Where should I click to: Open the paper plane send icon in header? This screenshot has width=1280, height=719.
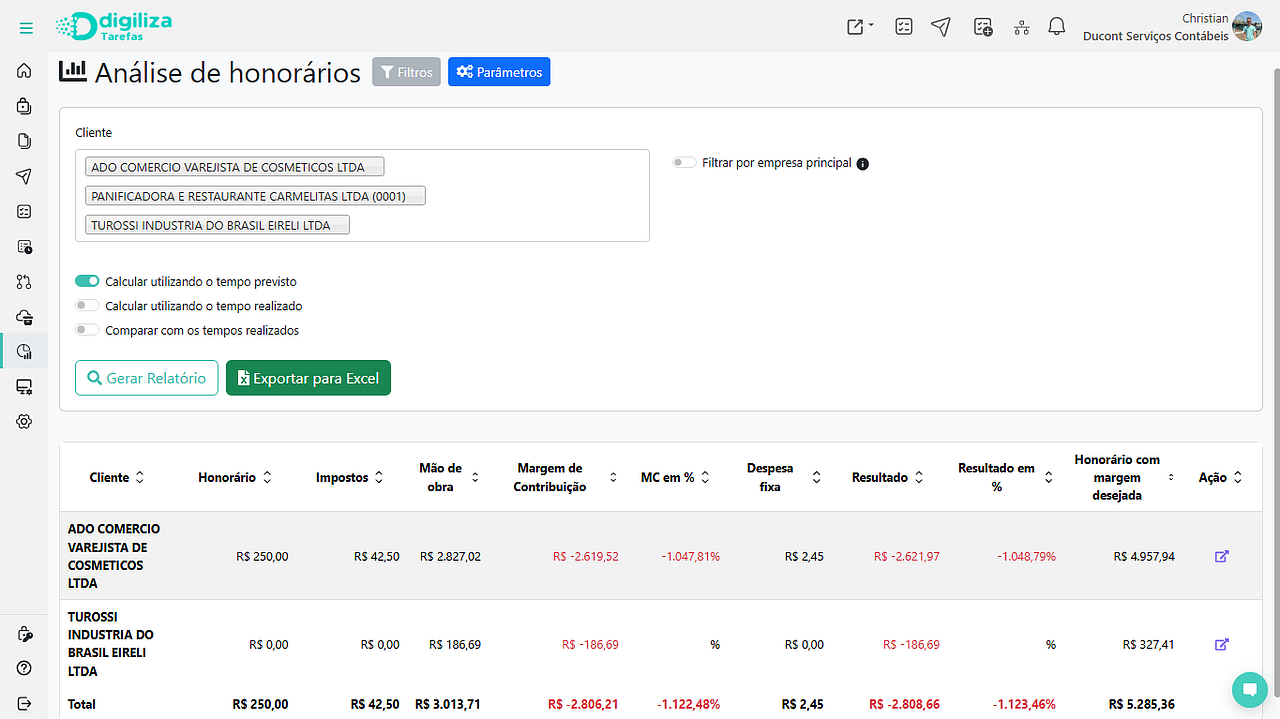(940, 27)
